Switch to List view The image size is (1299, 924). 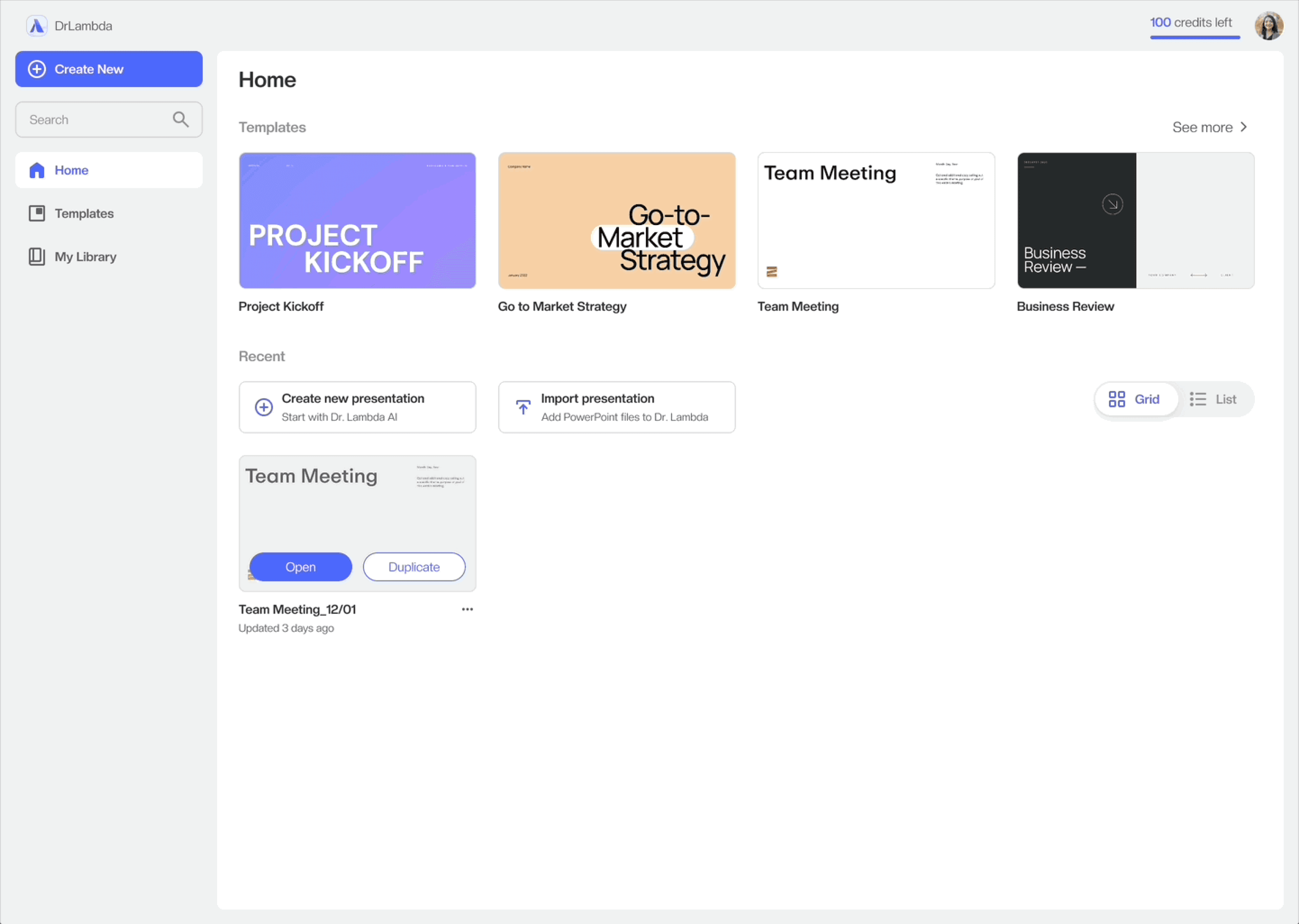[x=1214, y=399]
